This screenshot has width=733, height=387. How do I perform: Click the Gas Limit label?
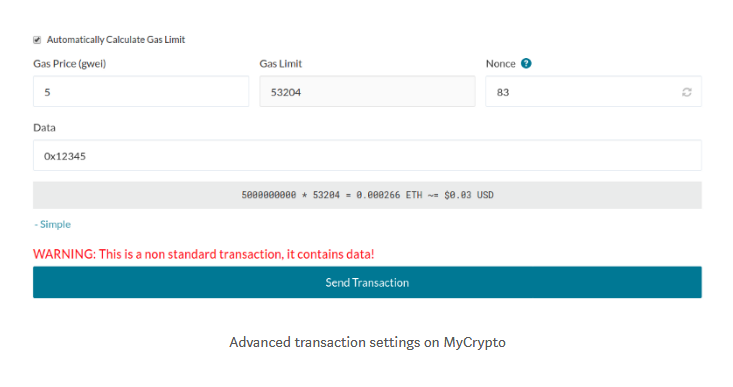(280, 64)
